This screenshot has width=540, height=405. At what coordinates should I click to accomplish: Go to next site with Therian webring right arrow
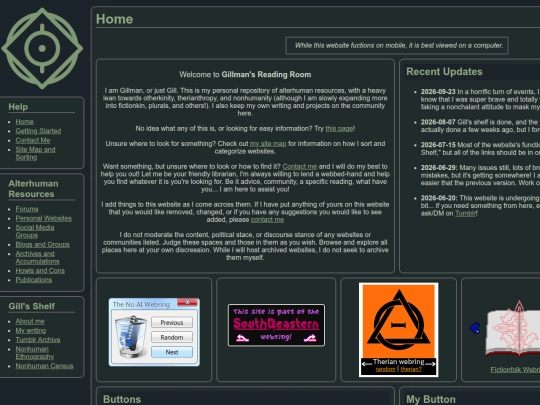click(x=430, y=363)
